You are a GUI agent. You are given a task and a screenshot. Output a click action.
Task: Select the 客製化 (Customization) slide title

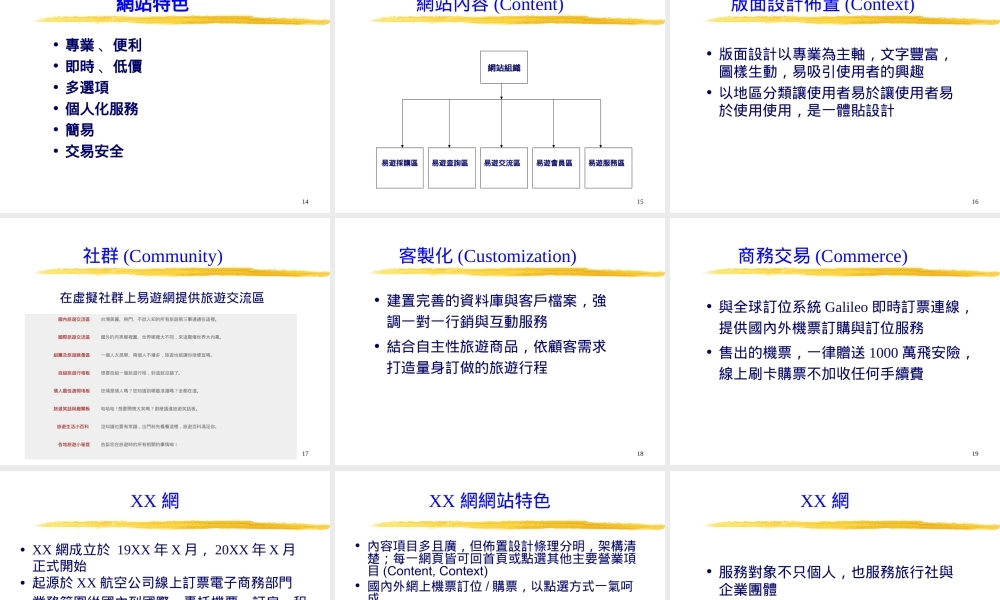[488, 256]
